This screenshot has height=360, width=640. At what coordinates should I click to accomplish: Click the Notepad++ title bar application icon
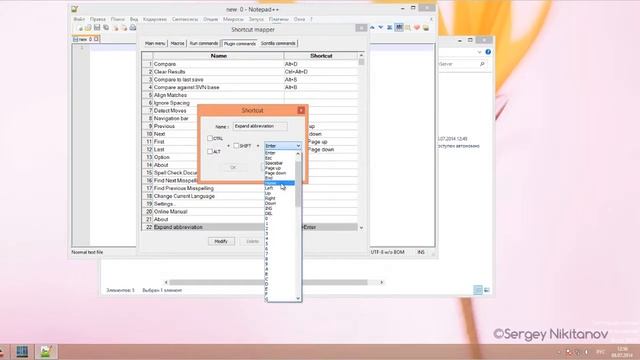point(75,9)
